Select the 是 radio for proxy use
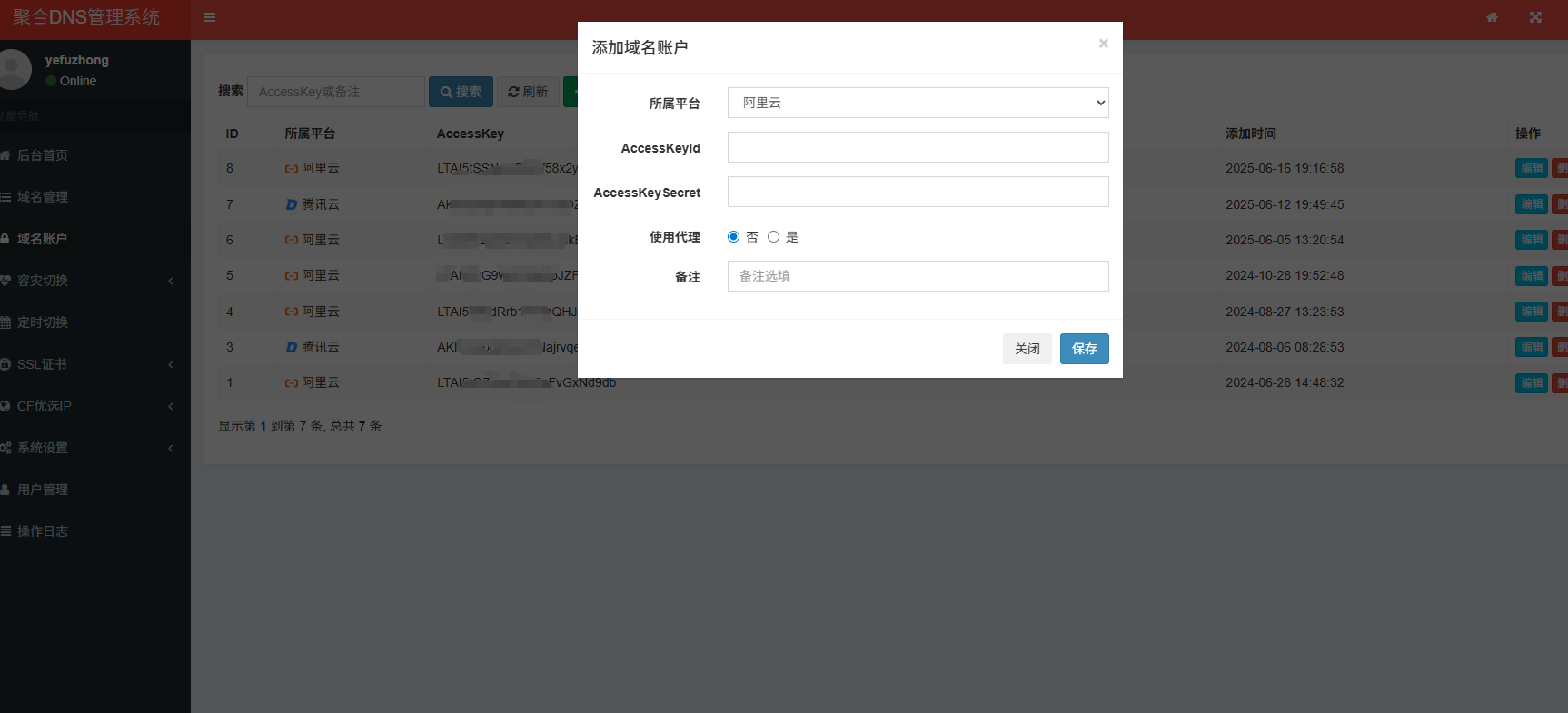 [773, 237]
